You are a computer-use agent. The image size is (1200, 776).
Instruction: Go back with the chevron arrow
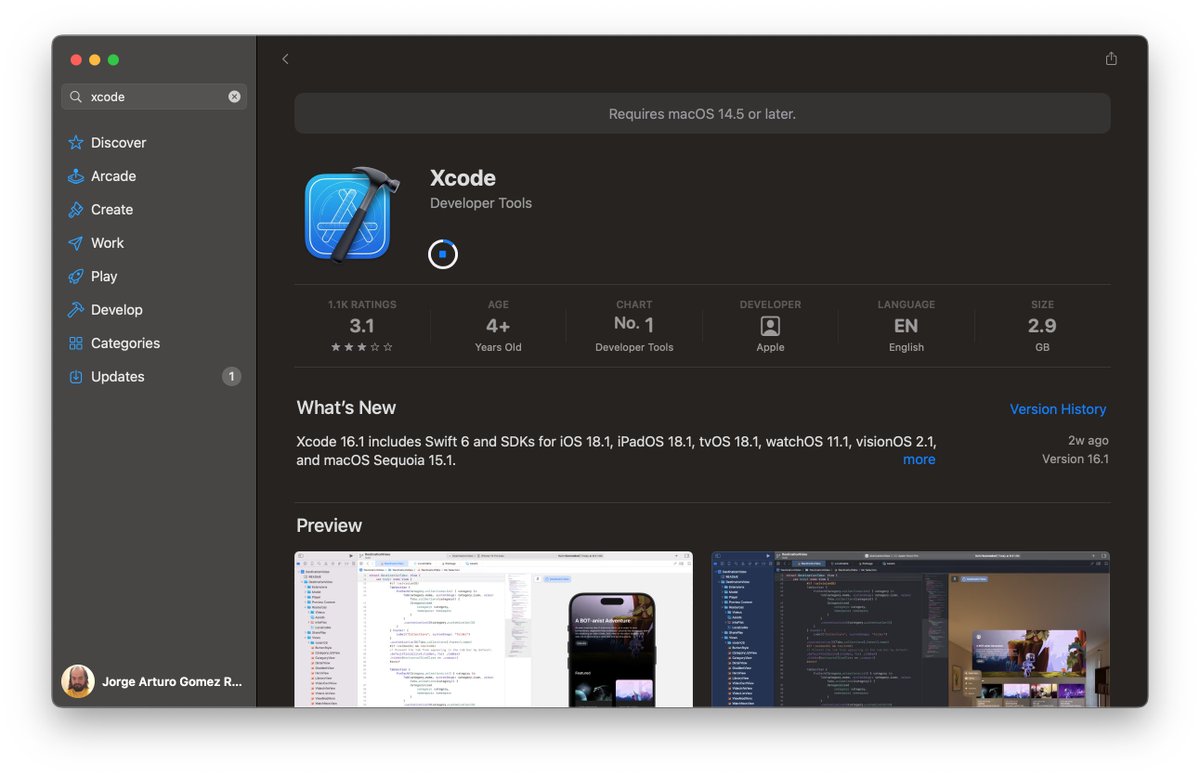coord(285,59)
